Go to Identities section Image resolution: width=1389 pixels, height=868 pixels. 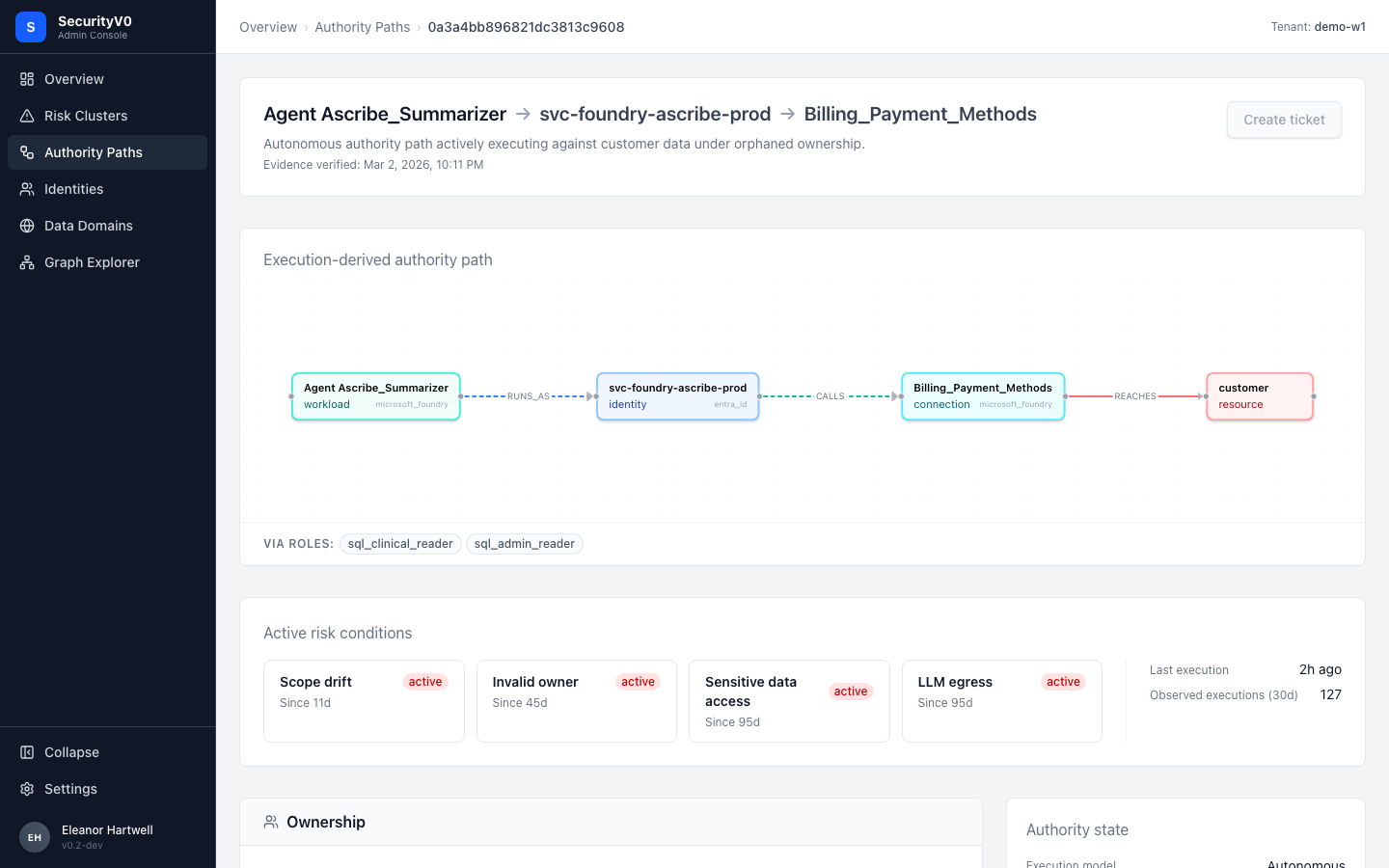coord(107,189)
